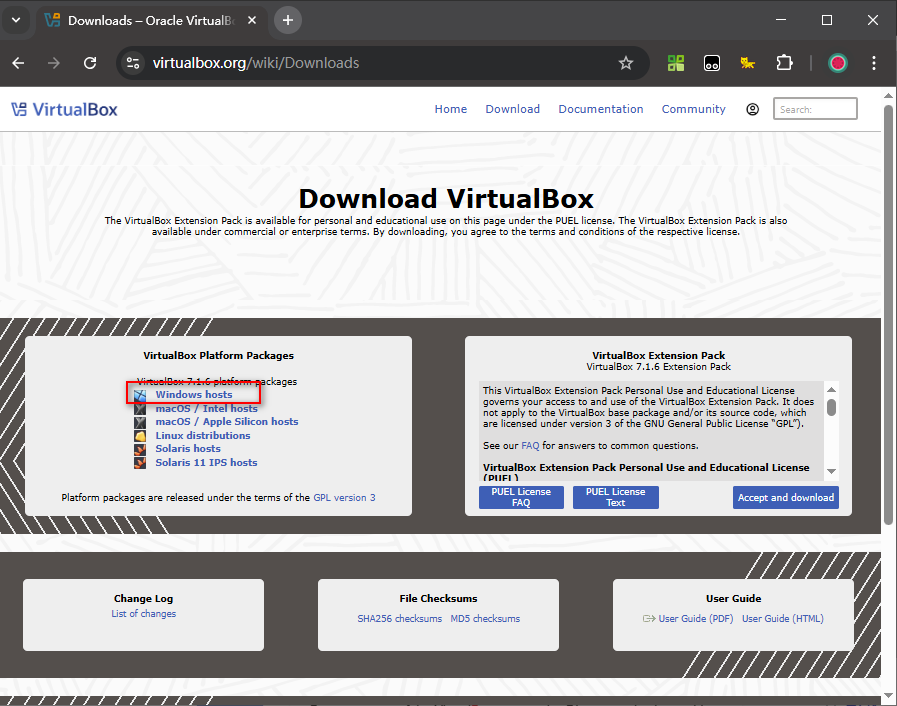Open site information icon in address bar
Image resolution: width=897 pixels, height=706 pixels.
133,63
